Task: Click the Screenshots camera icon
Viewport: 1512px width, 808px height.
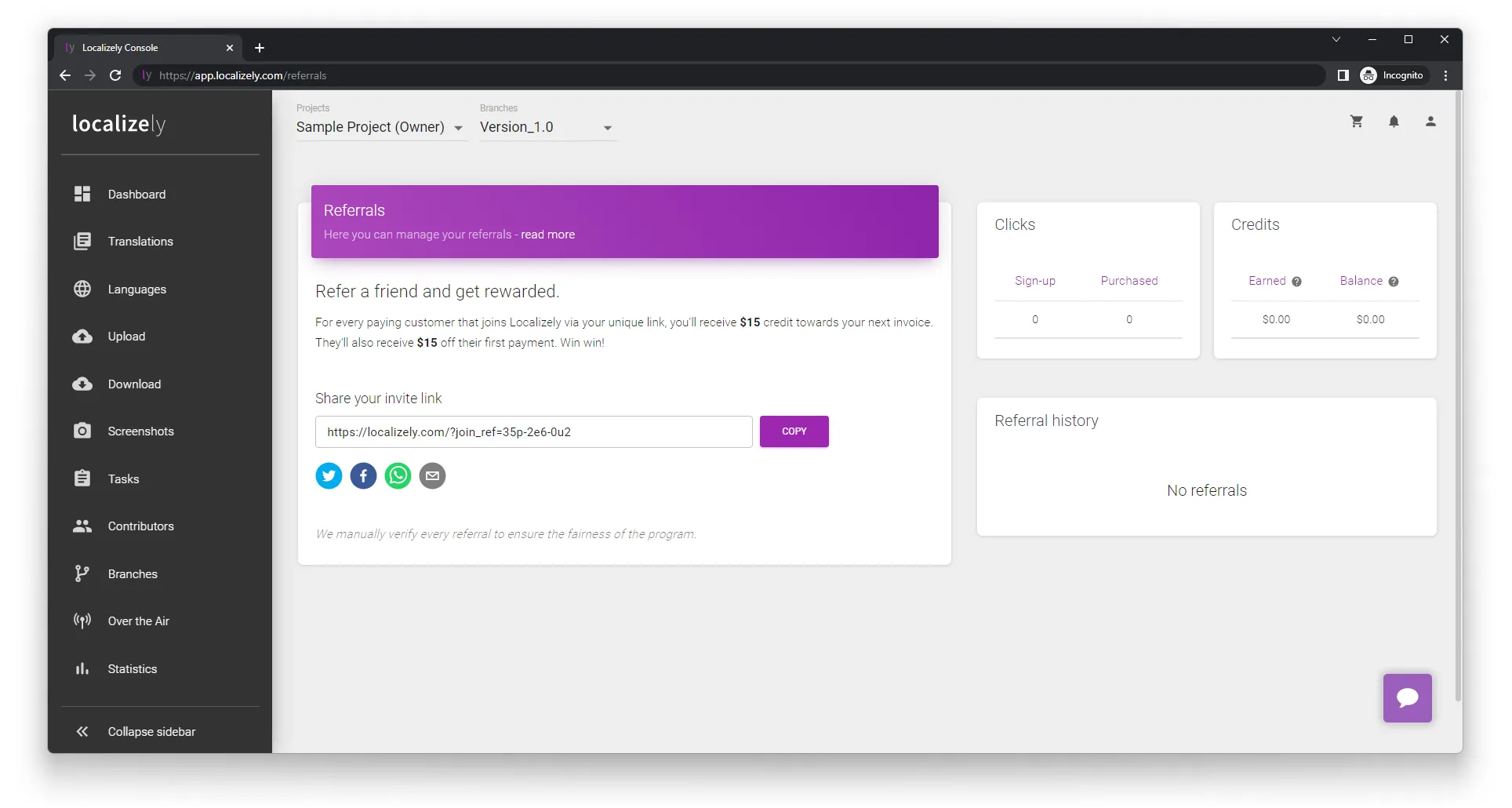Action: 82,431
